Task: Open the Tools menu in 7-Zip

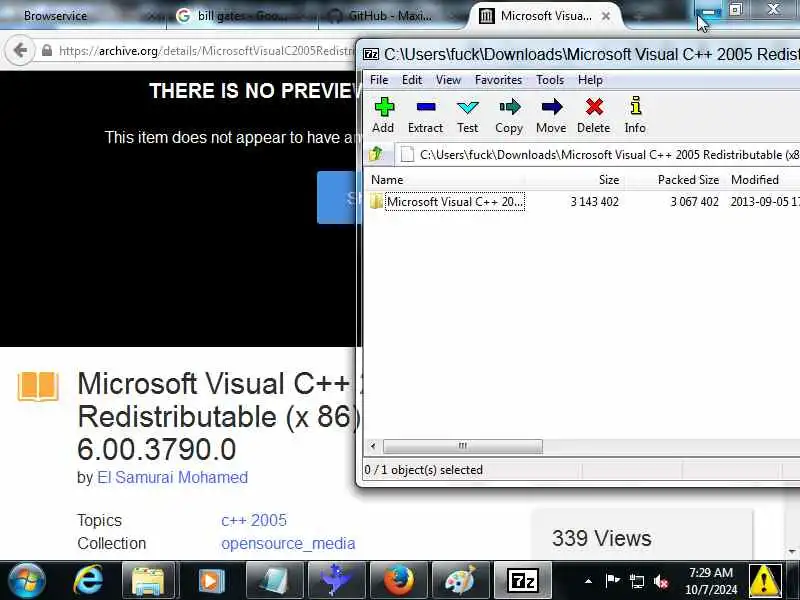Action: tap(550, 80)
